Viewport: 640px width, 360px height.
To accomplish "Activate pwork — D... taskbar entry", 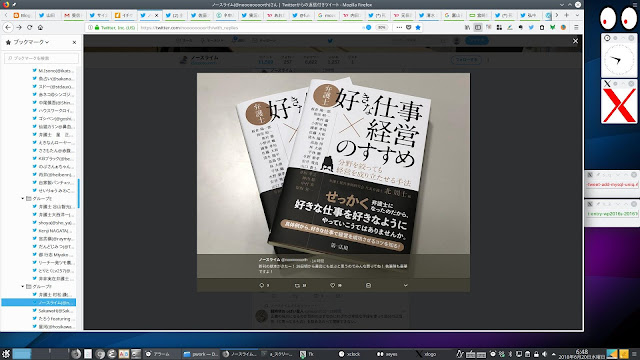I will pyautogui.click(x=200, y=354).
